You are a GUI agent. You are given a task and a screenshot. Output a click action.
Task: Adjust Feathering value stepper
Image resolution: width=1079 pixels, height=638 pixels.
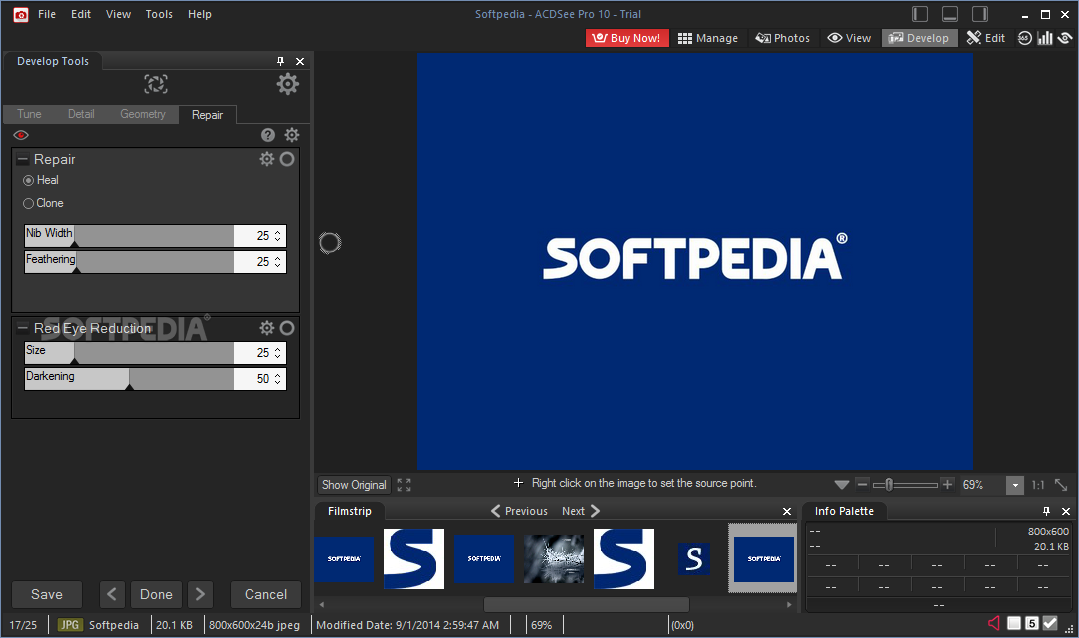pyautogui.click(x=277, y=262)
